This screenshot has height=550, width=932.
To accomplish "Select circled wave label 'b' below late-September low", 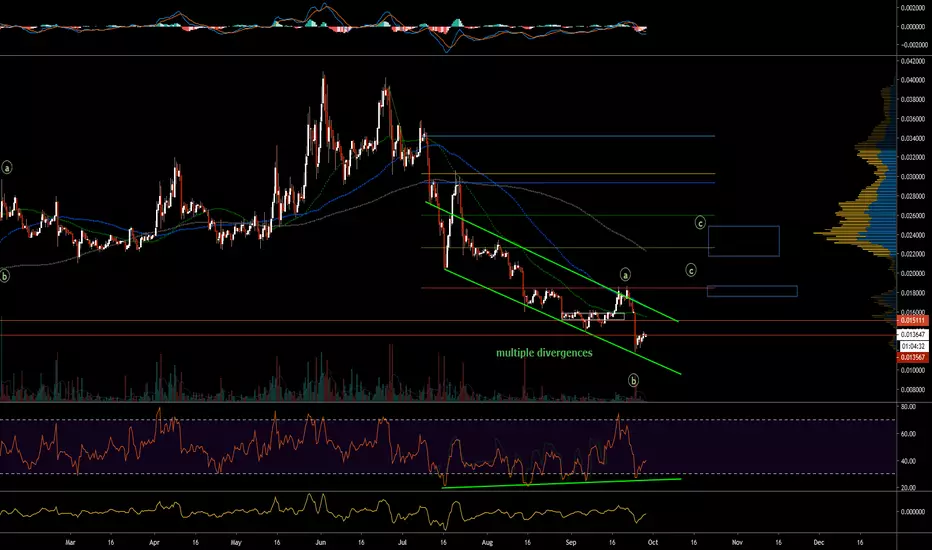I will click(x=634, y=380).
